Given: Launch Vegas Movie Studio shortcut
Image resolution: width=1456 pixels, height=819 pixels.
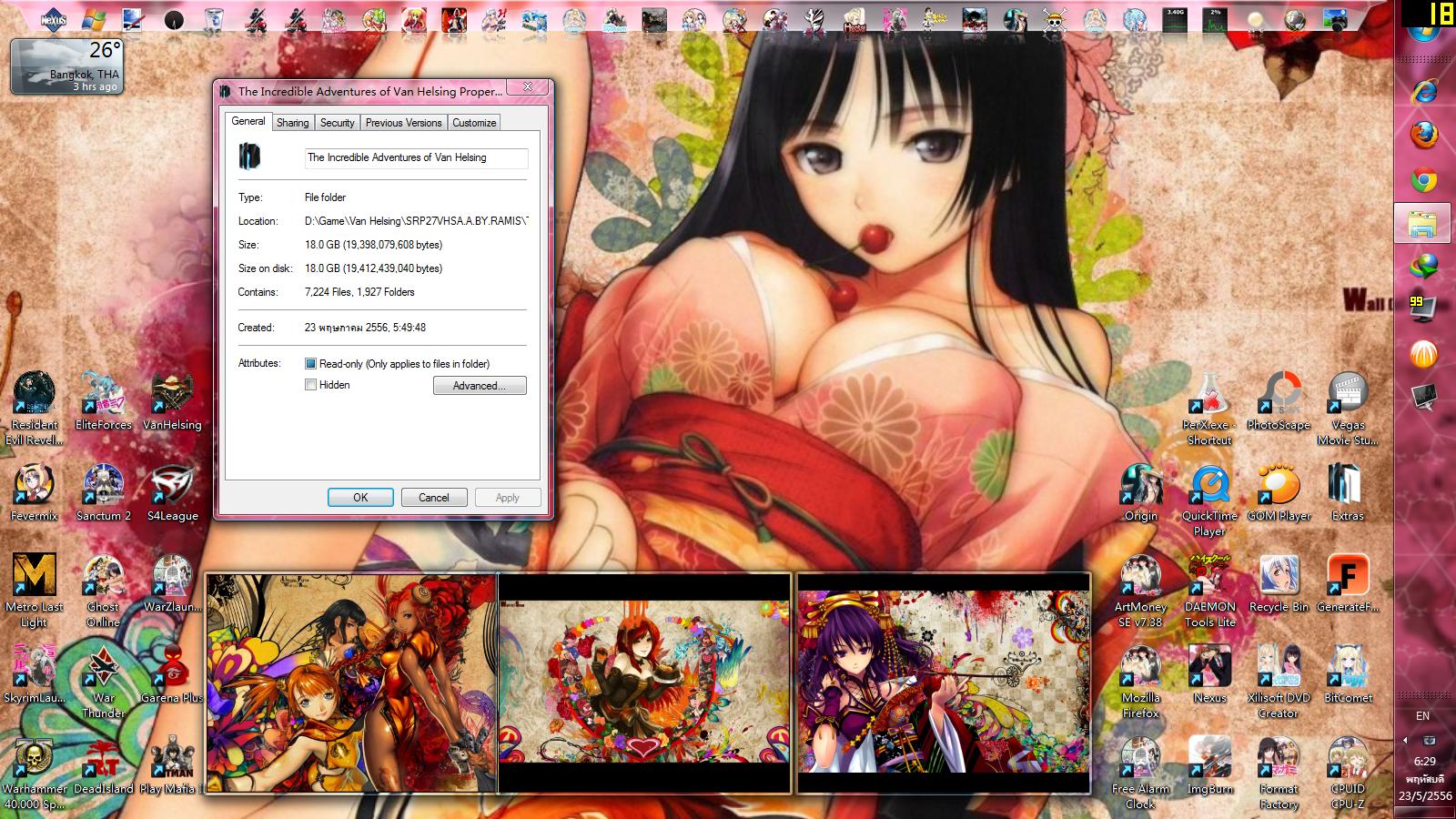Looking at the screenshot, I should coord(1348,409).
